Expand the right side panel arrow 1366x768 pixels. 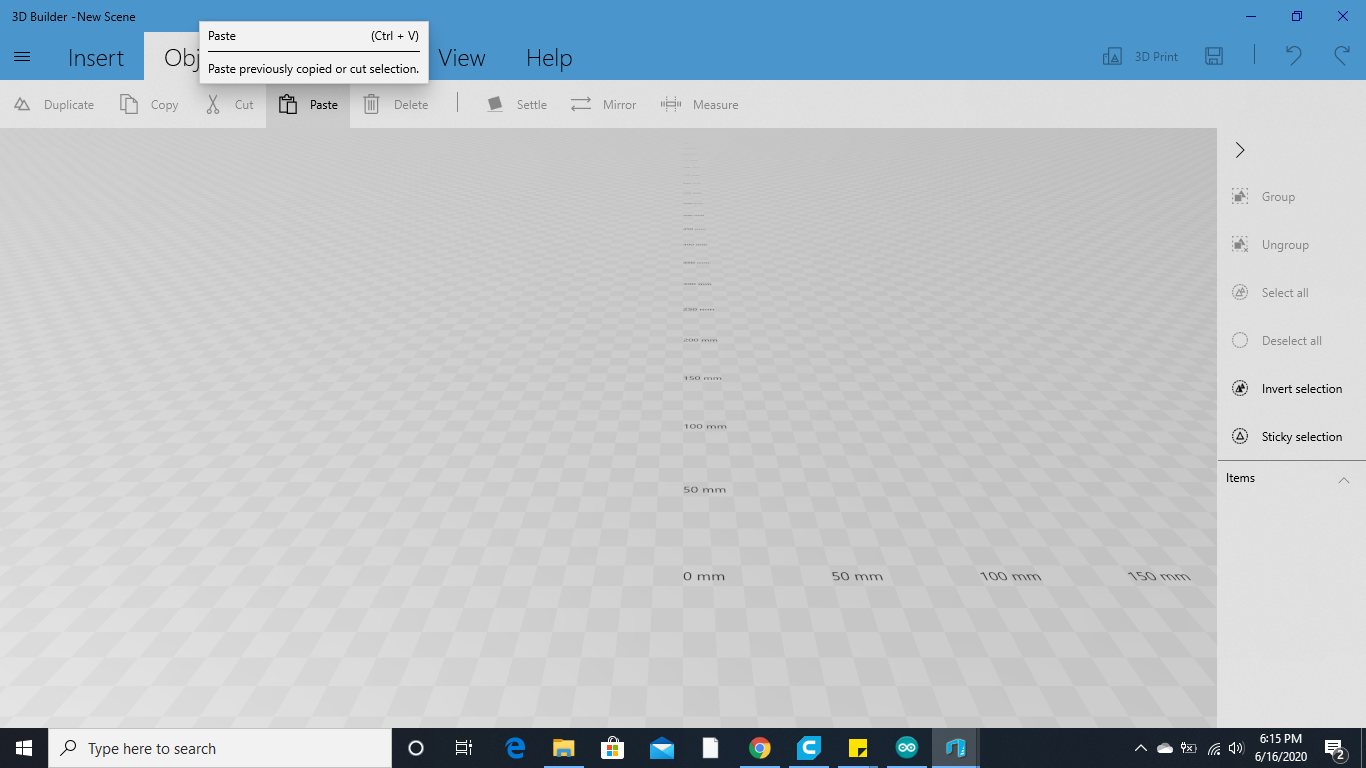[1240, 150]
